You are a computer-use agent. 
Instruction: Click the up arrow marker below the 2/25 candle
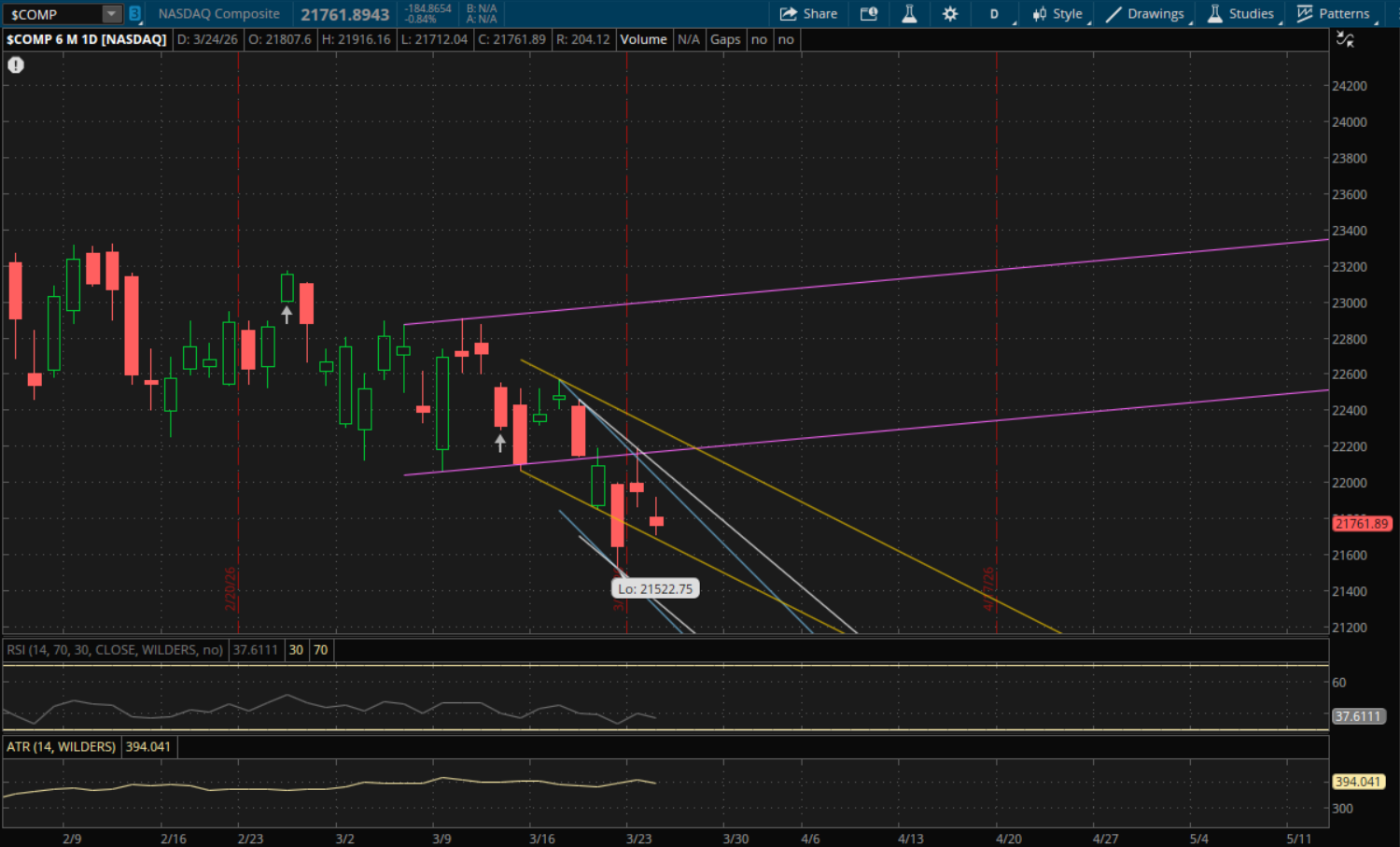pyautogui.click(x=287, y=314)
